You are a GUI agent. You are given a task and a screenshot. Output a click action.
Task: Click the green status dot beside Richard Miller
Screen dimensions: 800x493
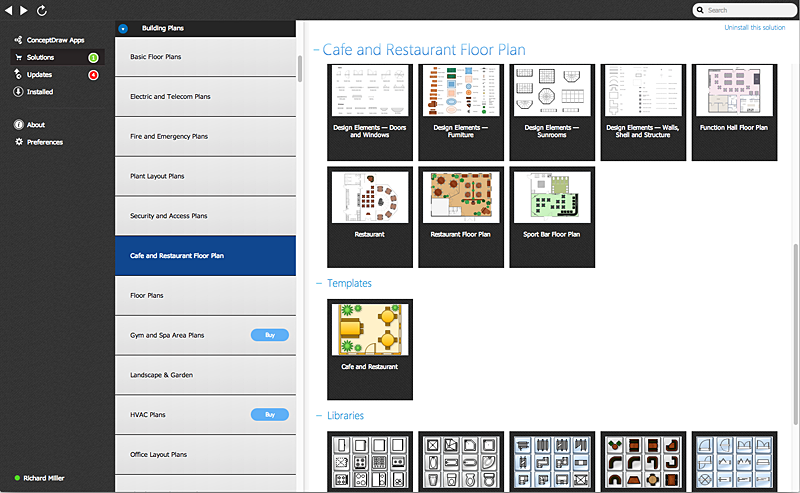(17, 478)
